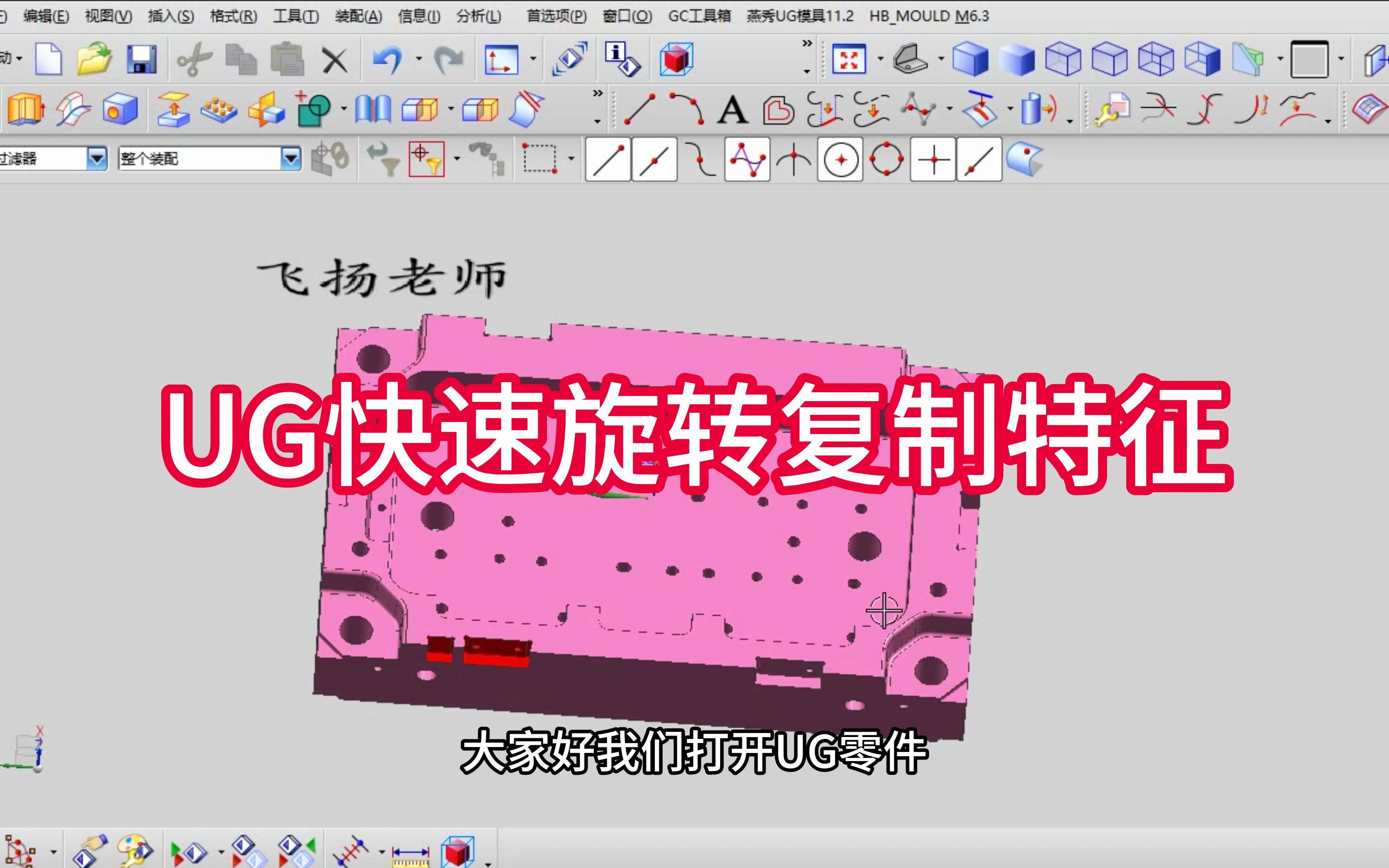This screenshot has width=1389, height=868.
Task: Draw a line with Line tool
Action: (x=639, y=109)
